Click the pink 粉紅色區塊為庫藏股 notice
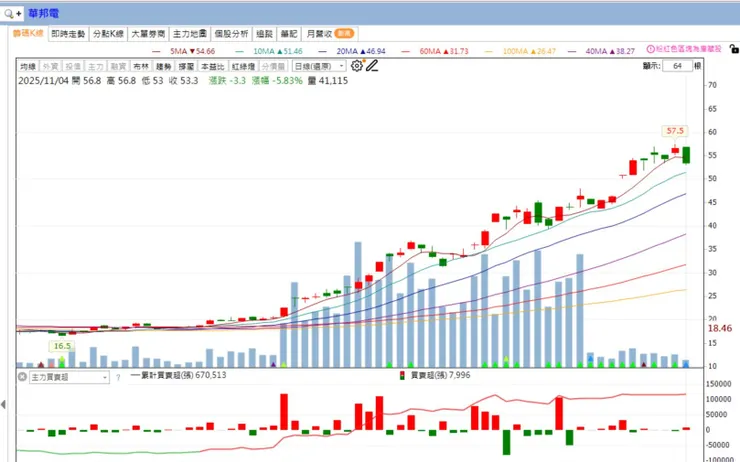740x462 pixels. [689, 49]
